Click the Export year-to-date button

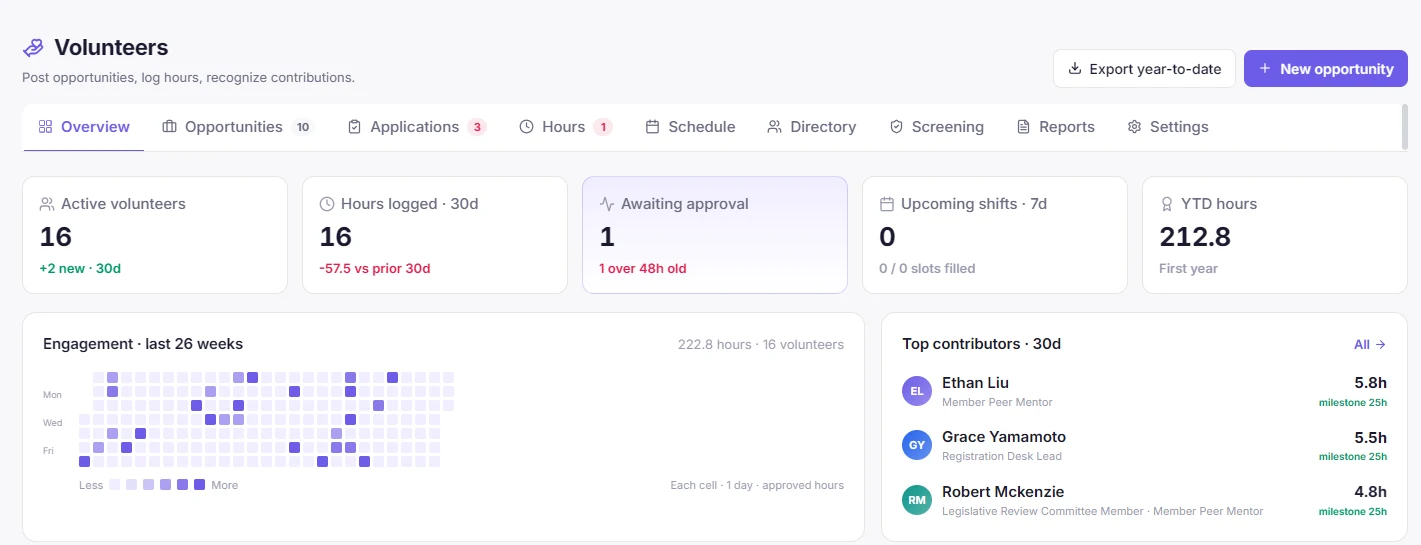[x=1144, y=69]
